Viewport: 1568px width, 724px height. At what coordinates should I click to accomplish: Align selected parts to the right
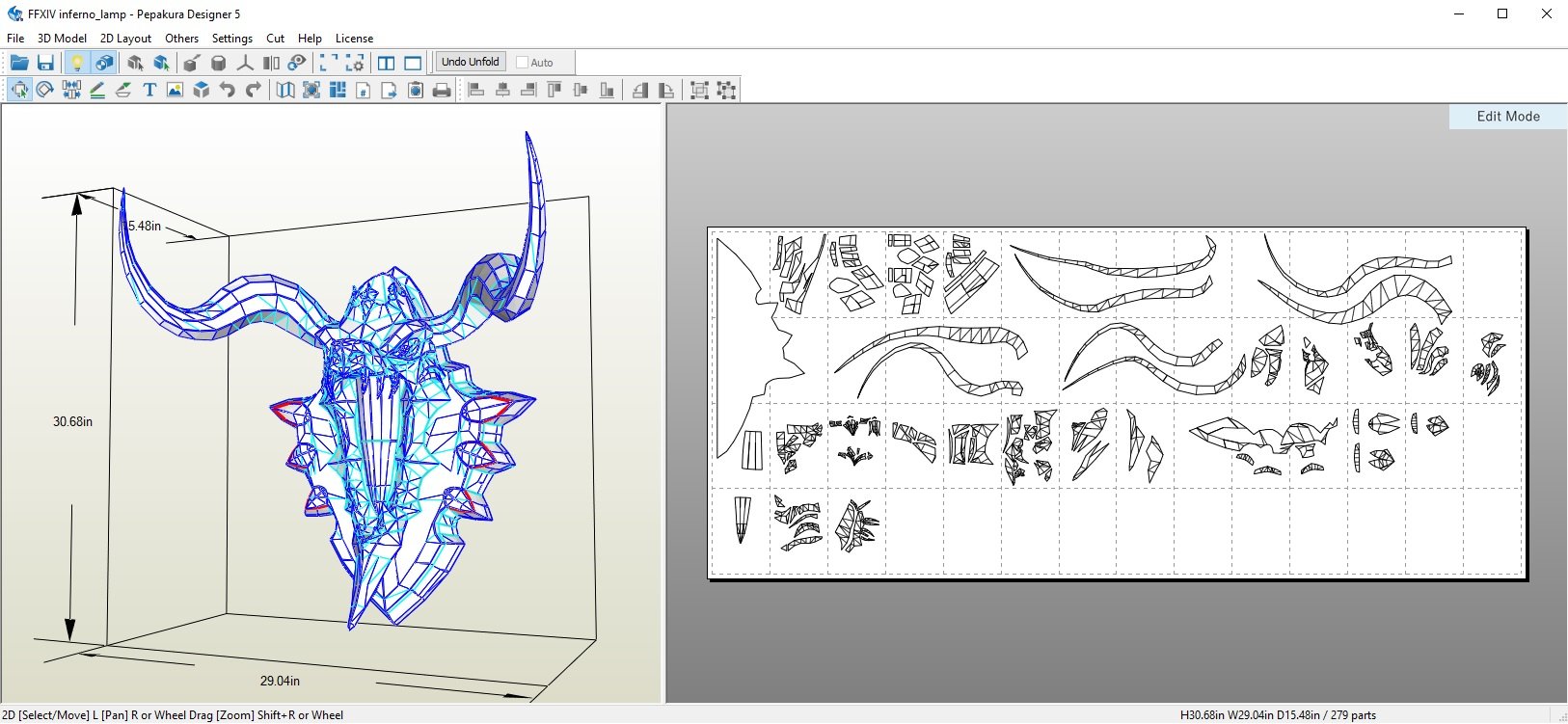528,90
